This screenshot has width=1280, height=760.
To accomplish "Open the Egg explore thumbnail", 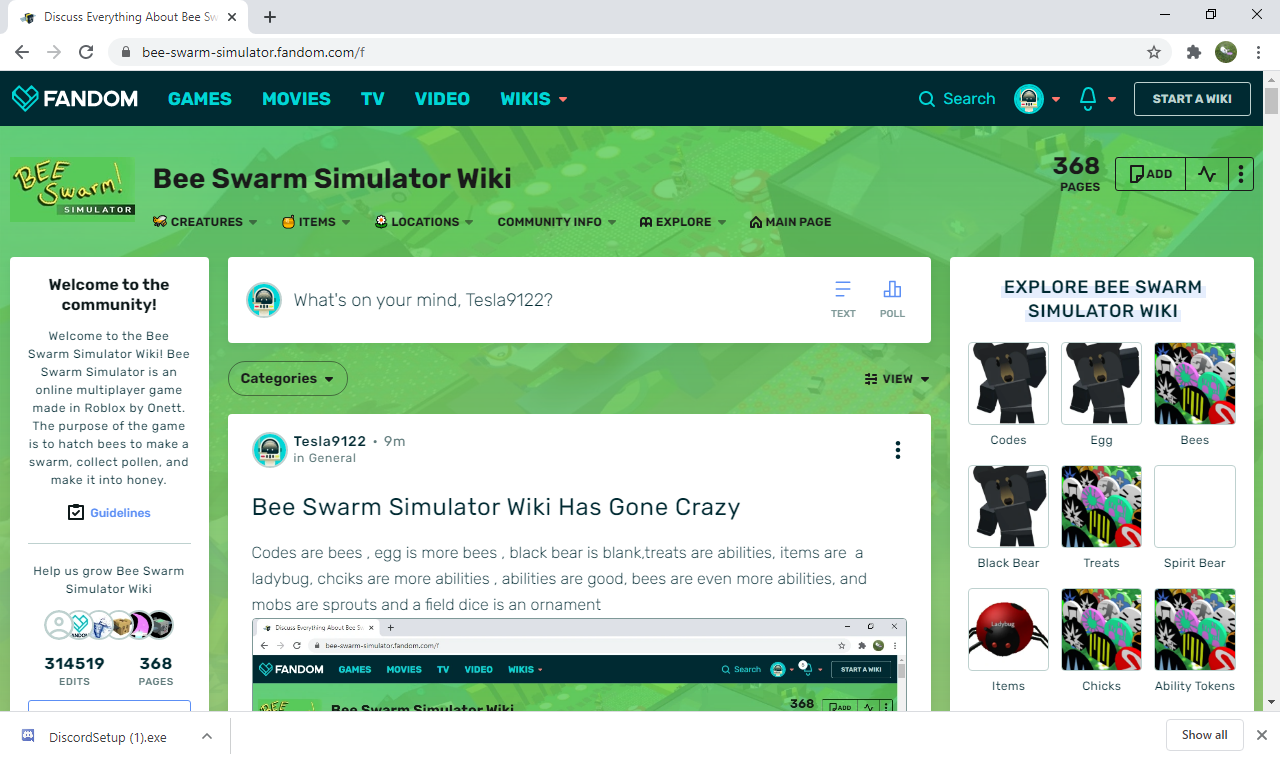I will click(x=1101, y=384).
